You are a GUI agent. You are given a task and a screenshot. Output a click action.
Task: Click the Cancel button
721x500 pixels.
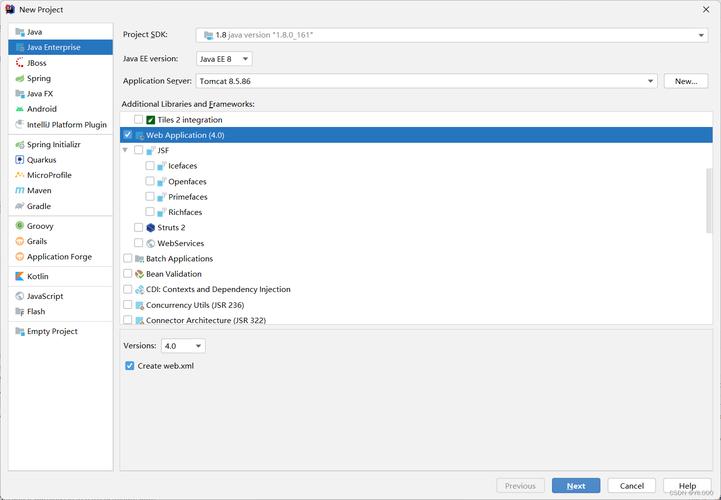pos(631,486)
